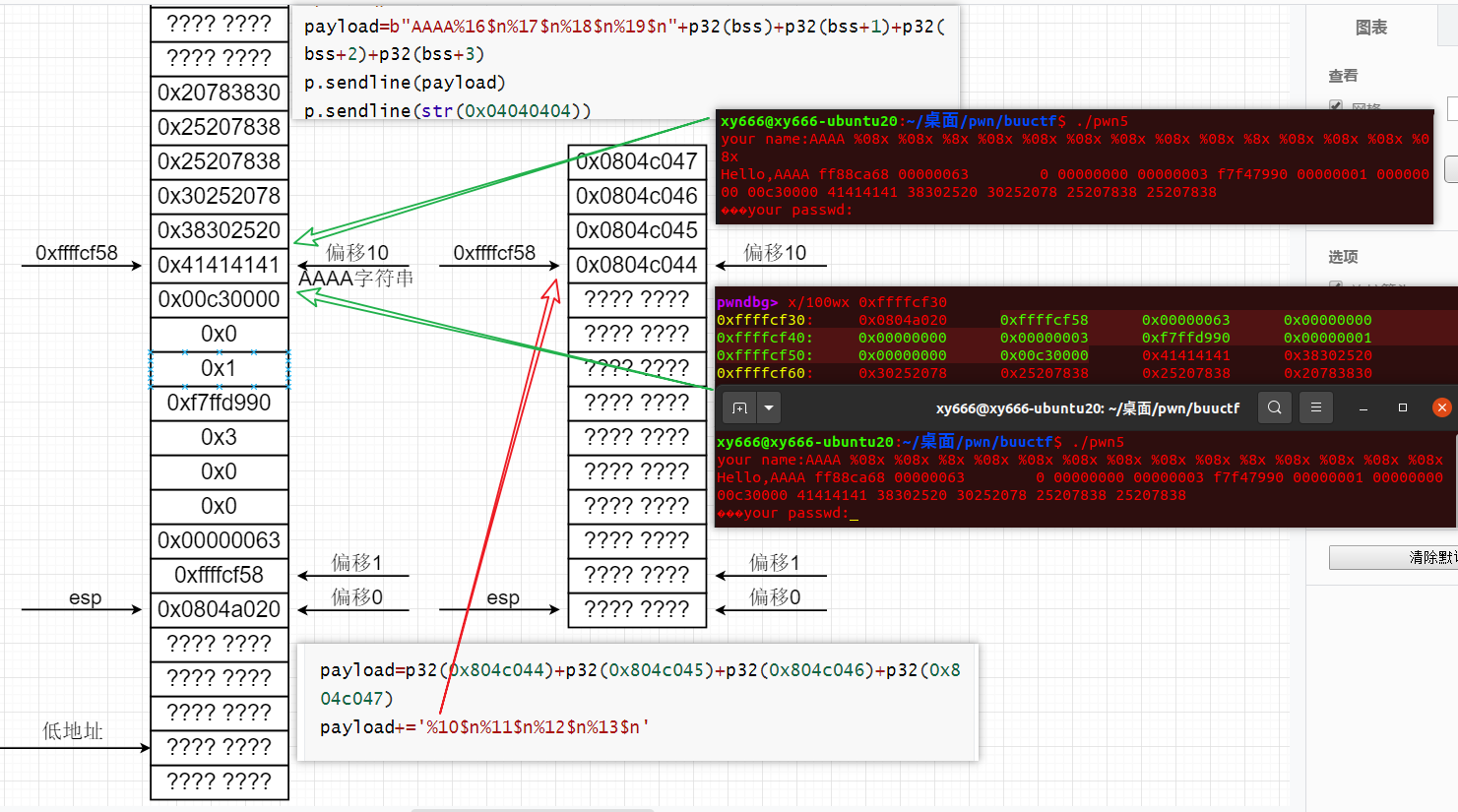Click the 清除默认 button in the sidebar
This screenshot has height=812, width=1458.
[1393, 557]
